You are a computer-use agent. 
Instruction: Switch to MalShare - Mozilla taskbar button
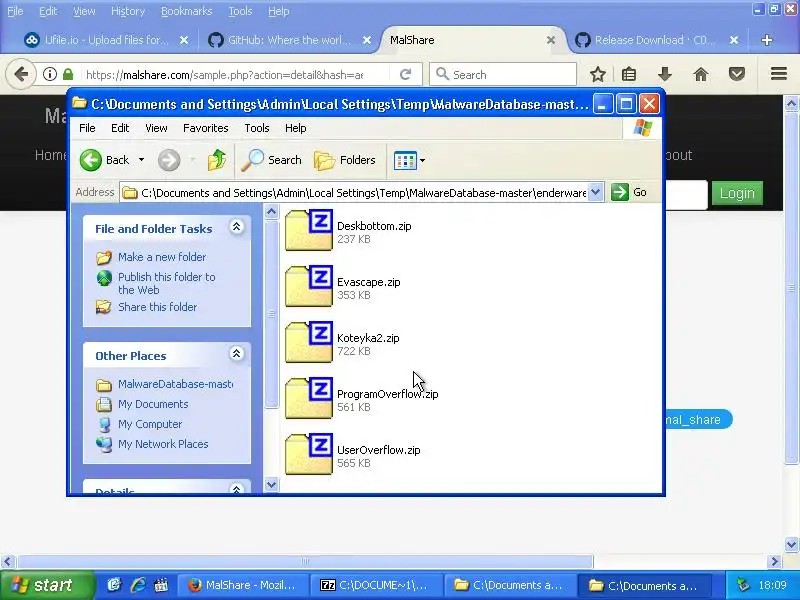coord(243,585)
